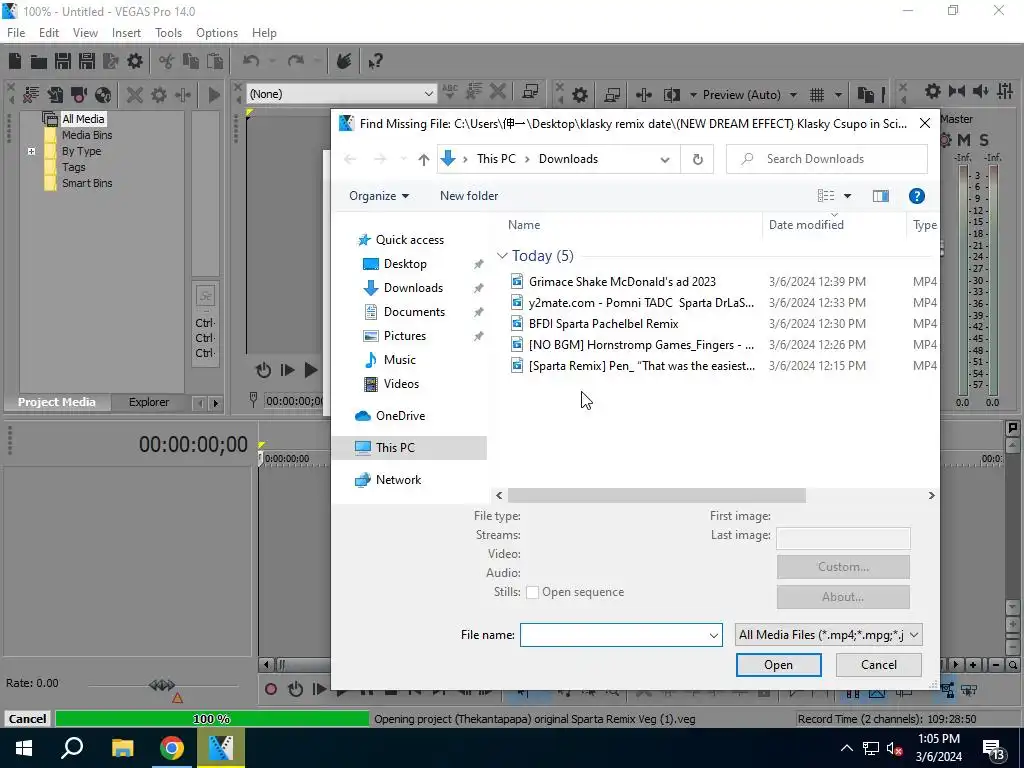Click the Overlays grid icon in preview toolbar

[817, 95]
